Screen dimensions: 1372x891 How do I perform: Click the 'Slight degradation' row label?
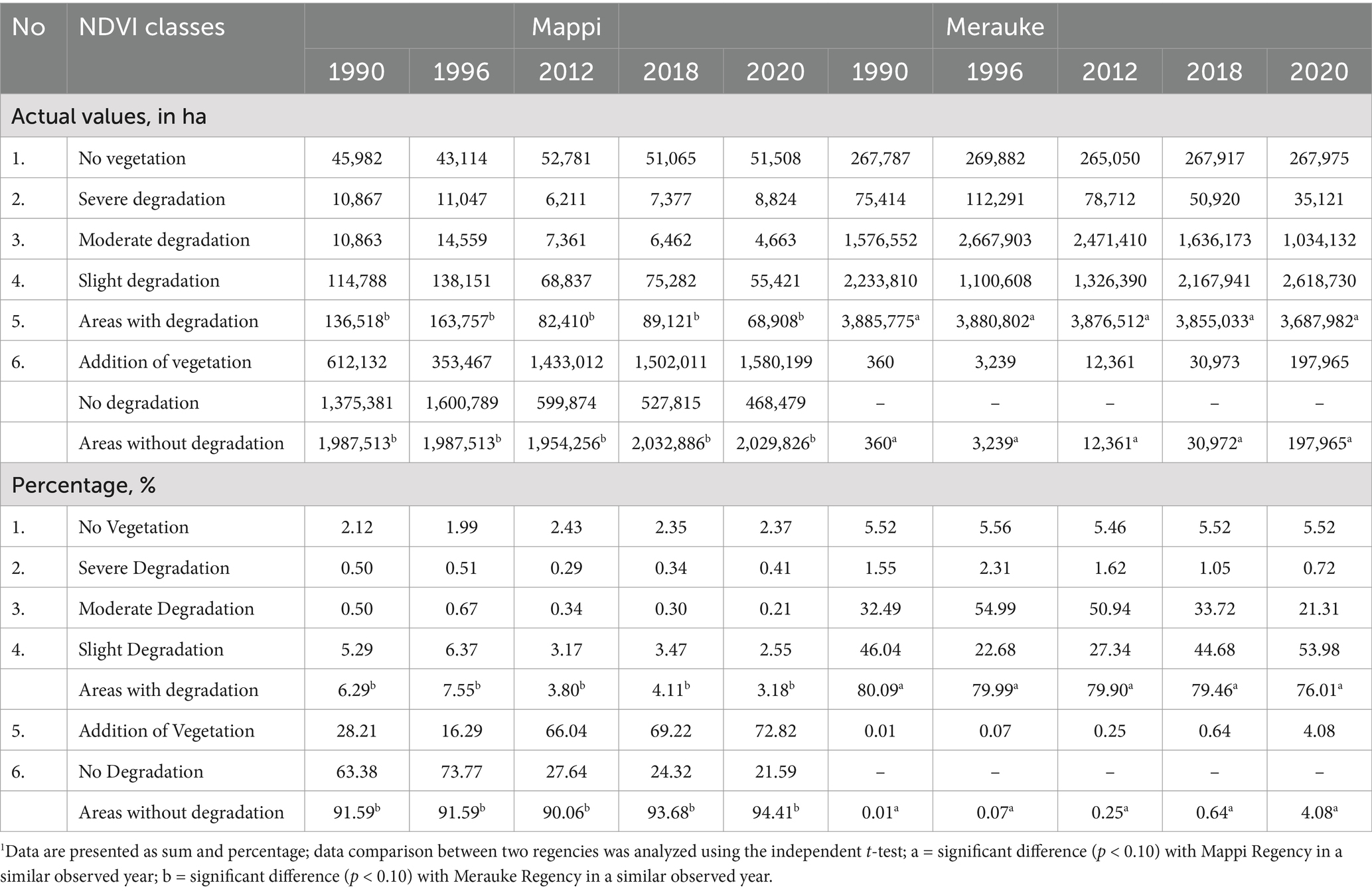149,281
